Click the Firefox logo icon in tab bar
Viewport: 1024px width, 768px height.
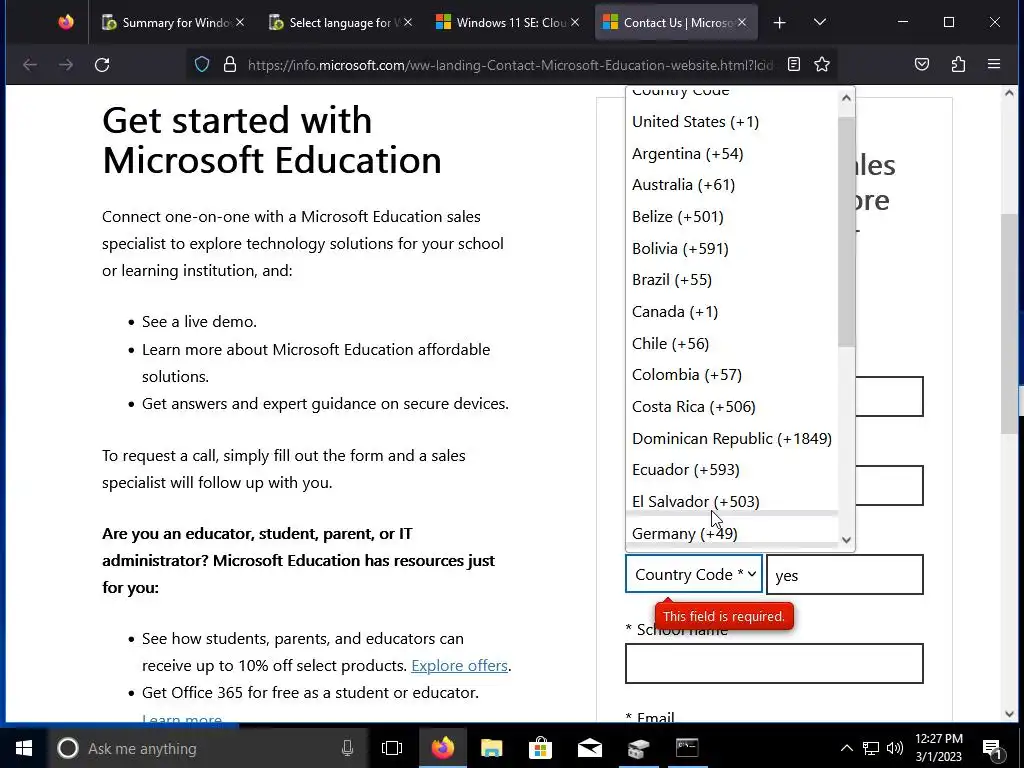pos(66,22)
